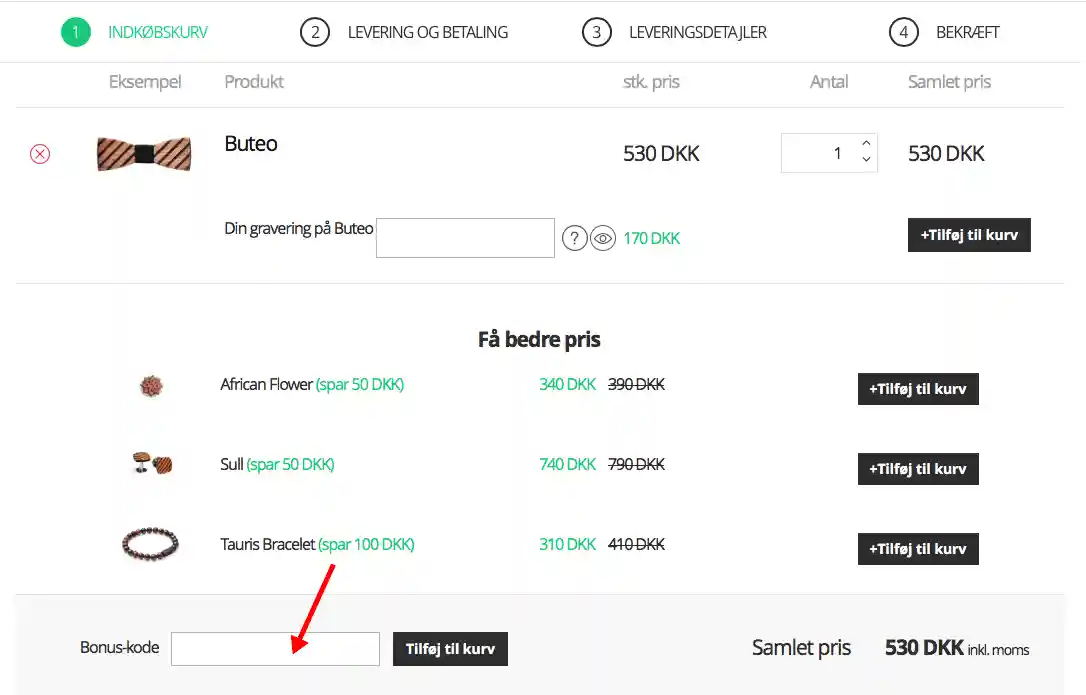
Task: Add African Flower to cart
Action: click(918, 389)
